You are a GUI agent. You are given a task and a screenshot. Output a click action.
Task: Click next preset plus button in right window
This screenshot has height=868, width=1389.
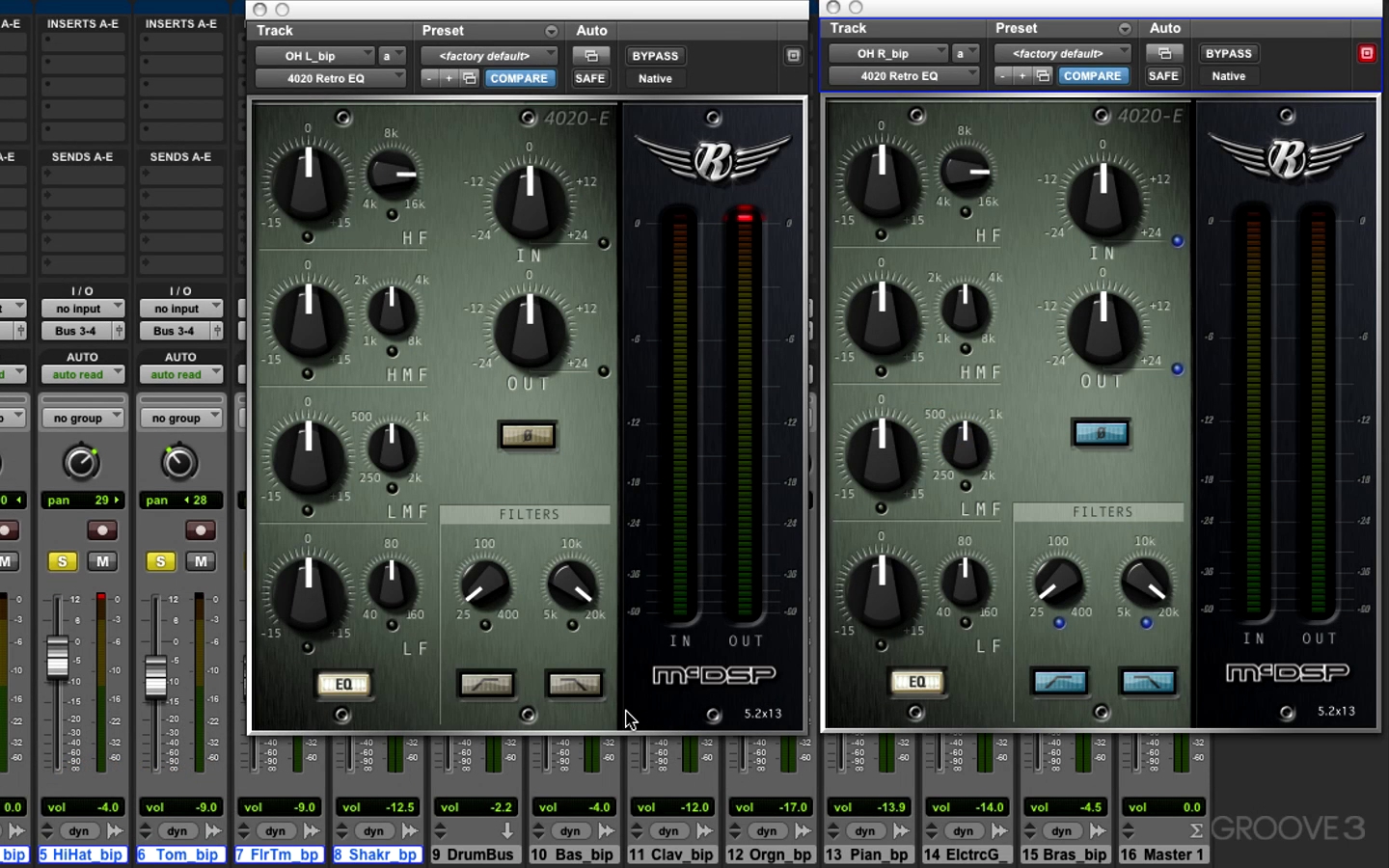coord(1022,76)
